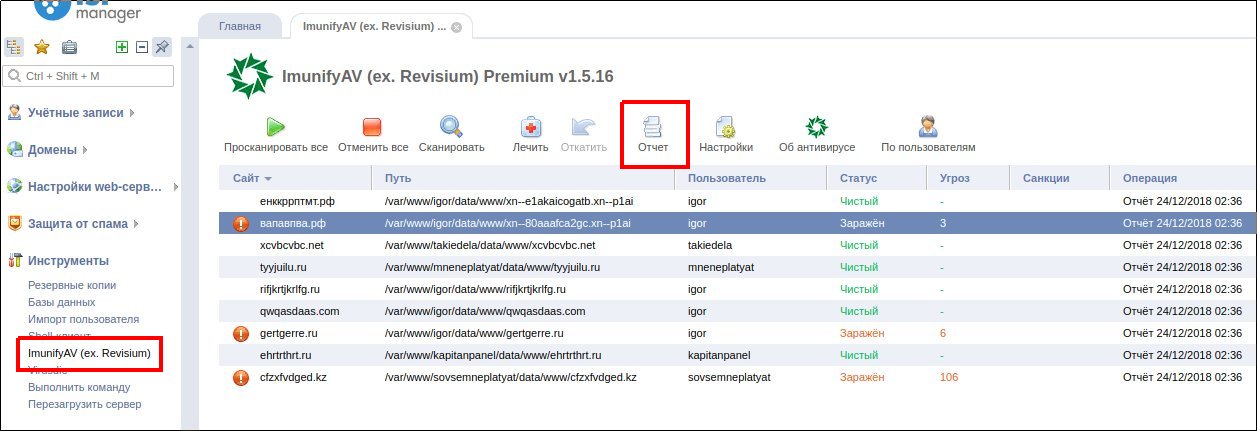Switch sidebar to tree menu view

[x=15, y=46]
